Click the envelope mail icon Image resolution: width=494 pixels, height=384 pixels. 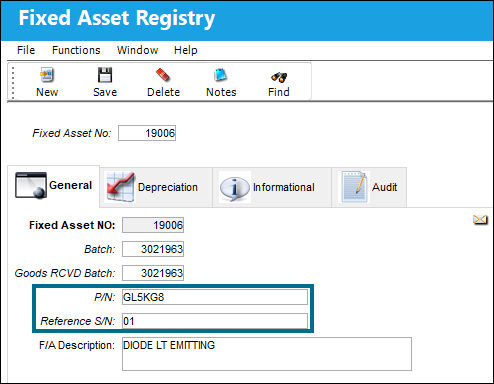[480, 220]
